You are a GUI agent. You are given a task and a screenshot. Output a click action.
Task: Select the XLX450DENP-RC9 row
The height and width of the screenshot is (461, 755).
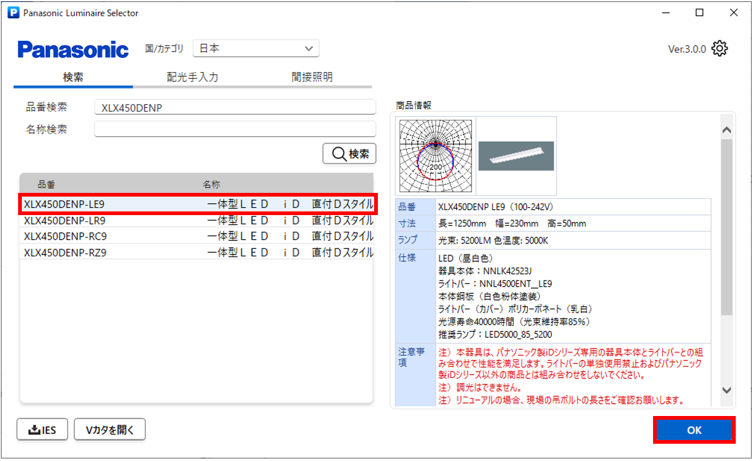[x=198, y=236]
